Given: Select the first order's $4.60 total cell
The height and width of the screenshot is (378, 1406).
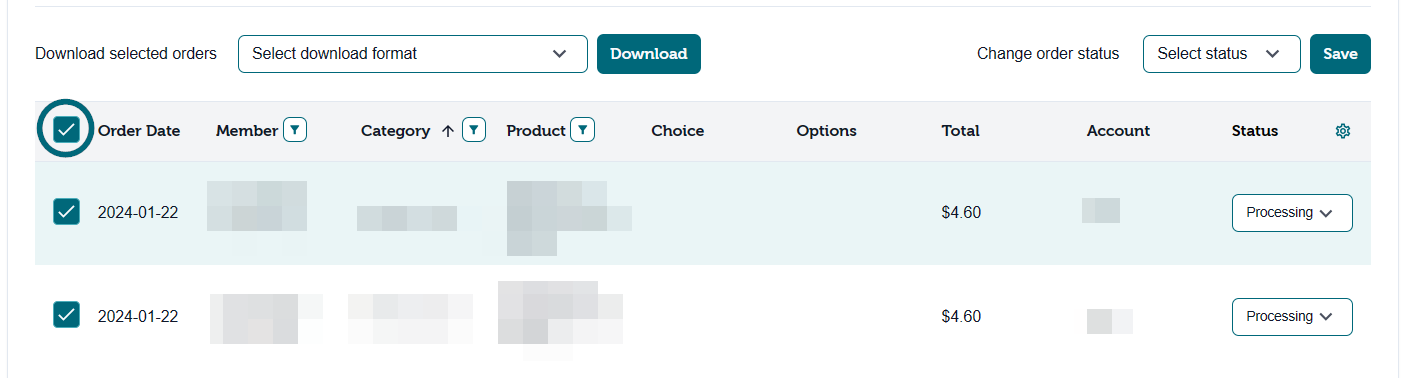Looking at the screenshot, I should (x=961, y=213).
